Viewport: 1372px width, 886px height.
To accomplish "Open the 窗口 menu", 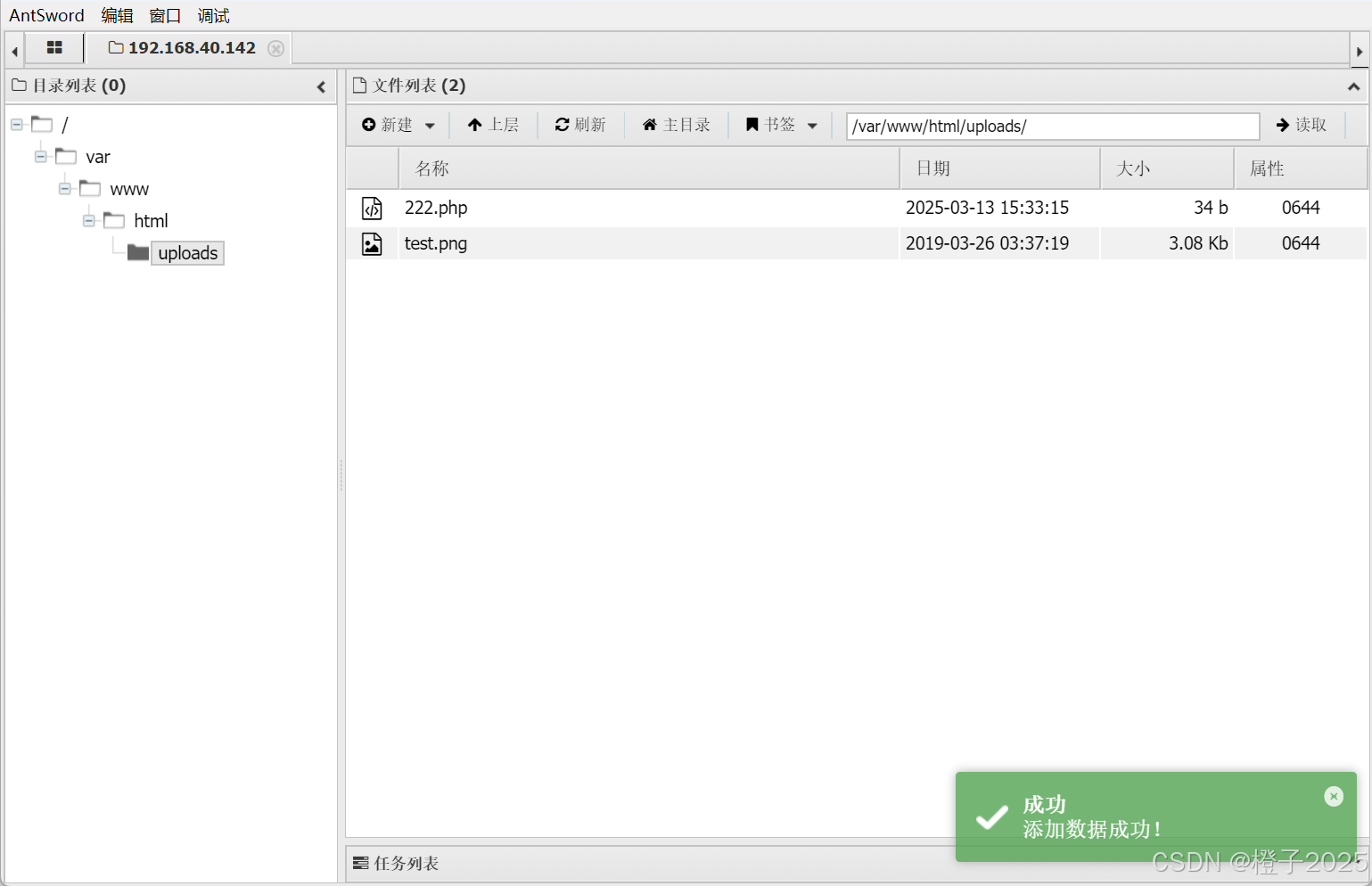I will pos(165,15).
